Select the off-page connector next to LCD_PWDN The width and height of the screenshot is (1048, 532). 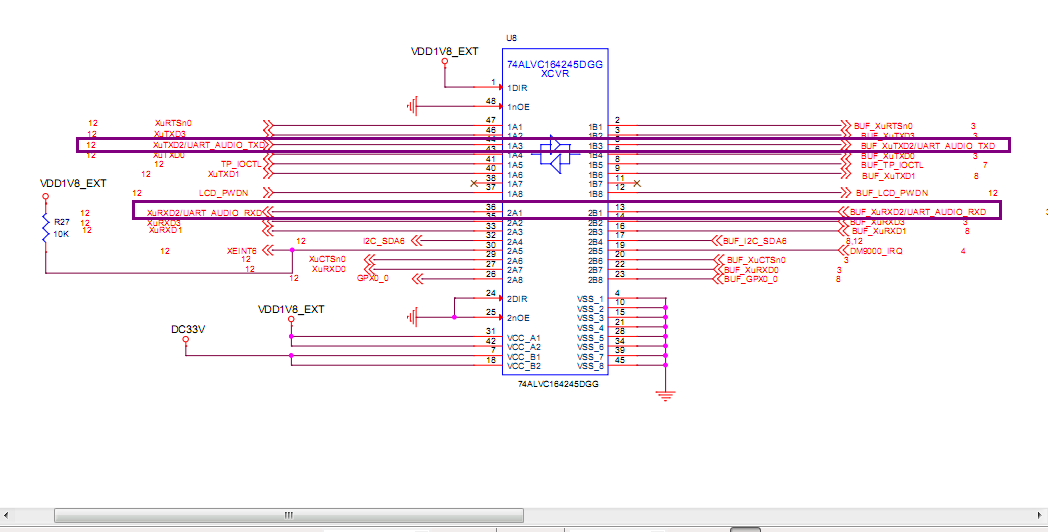coord(269,192)
